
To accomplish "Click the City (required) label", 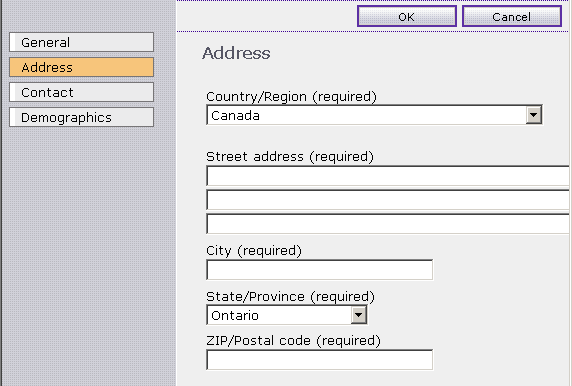I will pyautogui.click(x=254, y=251).
